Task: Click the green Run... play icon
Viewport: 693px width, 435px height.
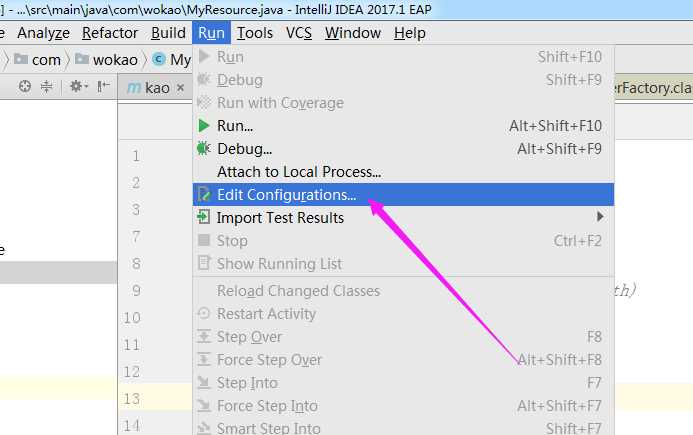Action: click(204, 126)
